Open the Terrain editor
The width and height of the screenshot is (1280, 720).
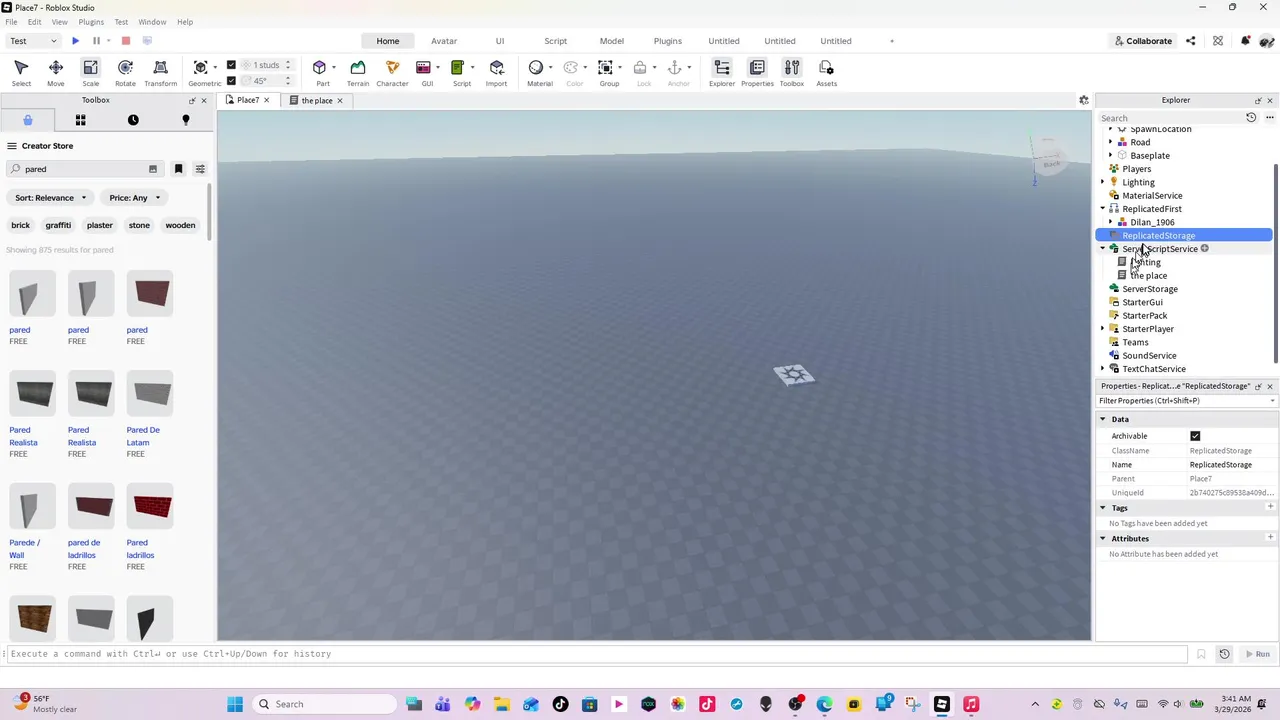357,72
